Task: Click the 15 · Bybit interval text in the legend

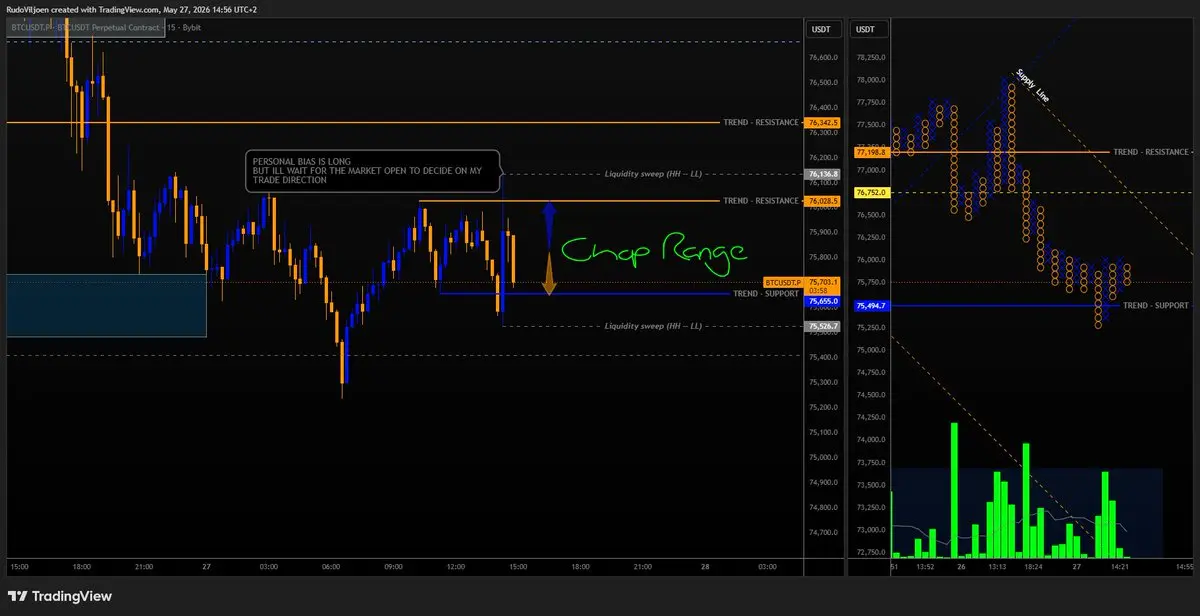Action: point(185,28)
